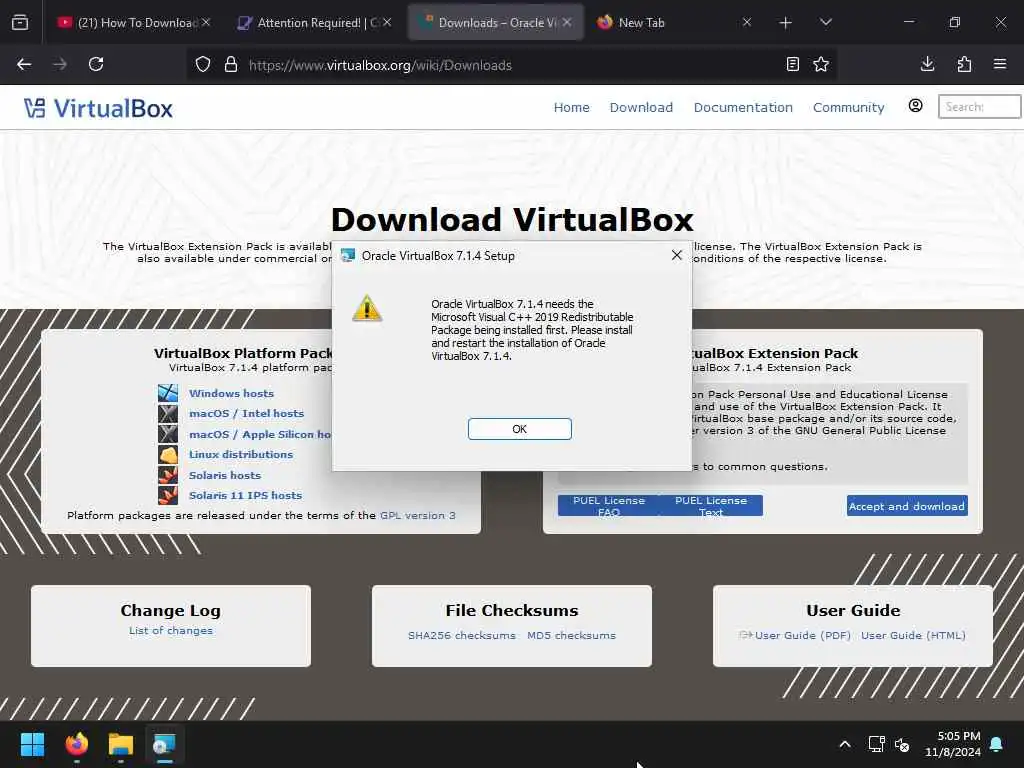Viewport: 1024px width, 768px height.
Task: Go back with the browser back arrow
Action: pyautogui.click(x=24, y=64)
